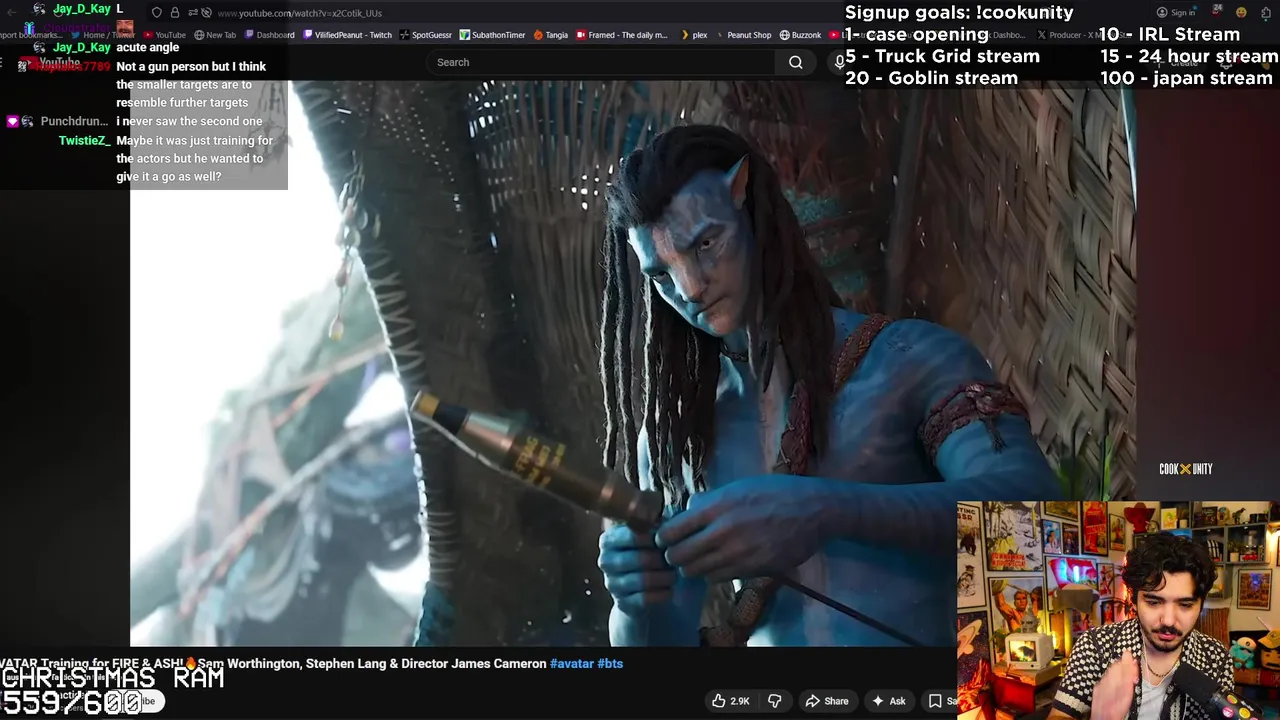Click the video title mentioning Sam Worthington
The width and height of the screenshot is (1280, 720).
[x=274, y=663]
